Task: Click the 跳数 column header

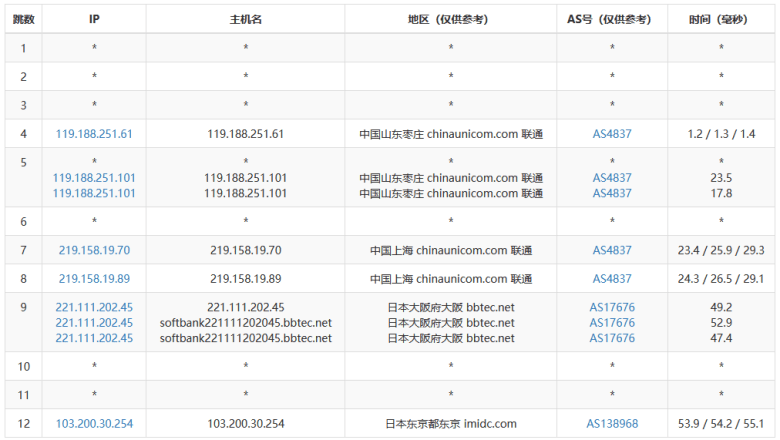Action: tap(24, 19)
